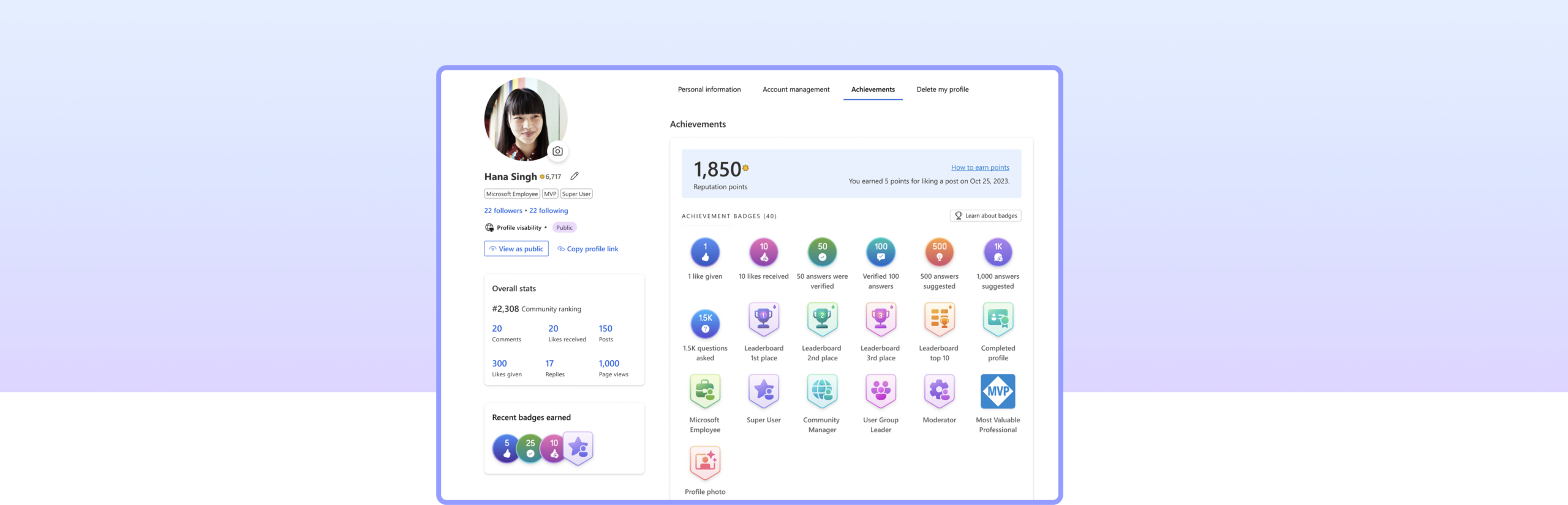Click the recent 10 likes received badge
Viewport: 1568px width, 505px height.
pyautogui.click(x=554, y=449)
